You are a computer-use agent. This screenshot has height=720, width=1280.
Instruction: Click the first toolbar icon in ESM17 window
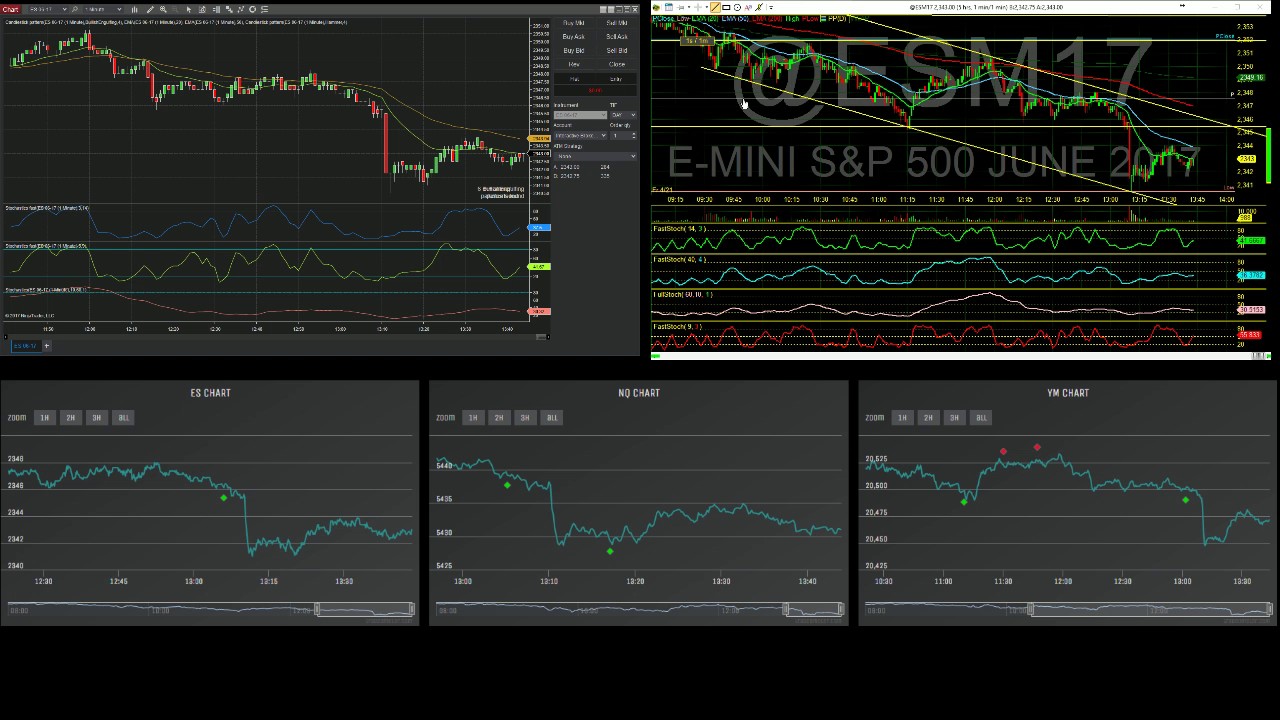click(x=656, y=7)
